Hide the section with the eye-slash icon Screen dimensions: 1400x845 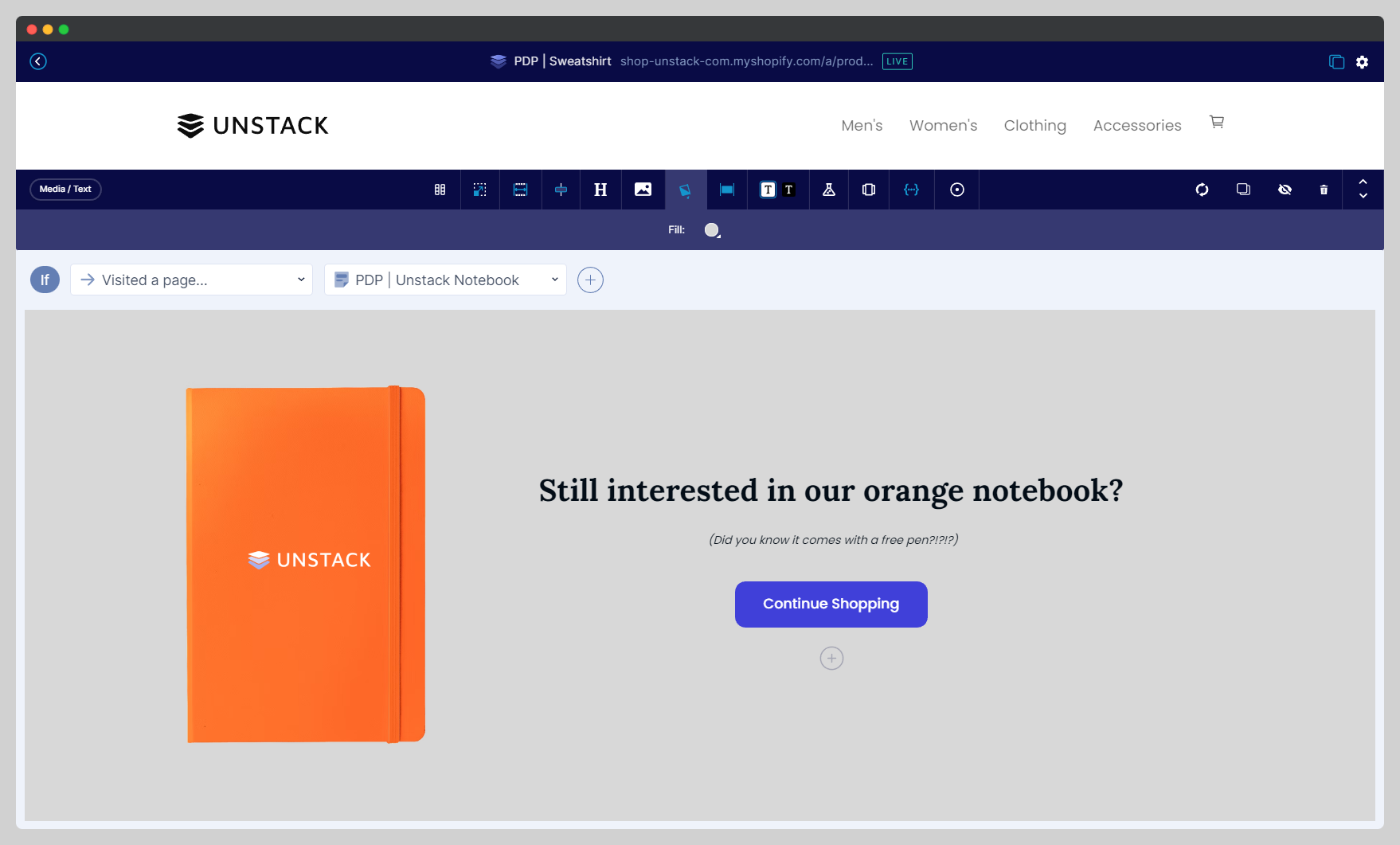coord(1285,190)
